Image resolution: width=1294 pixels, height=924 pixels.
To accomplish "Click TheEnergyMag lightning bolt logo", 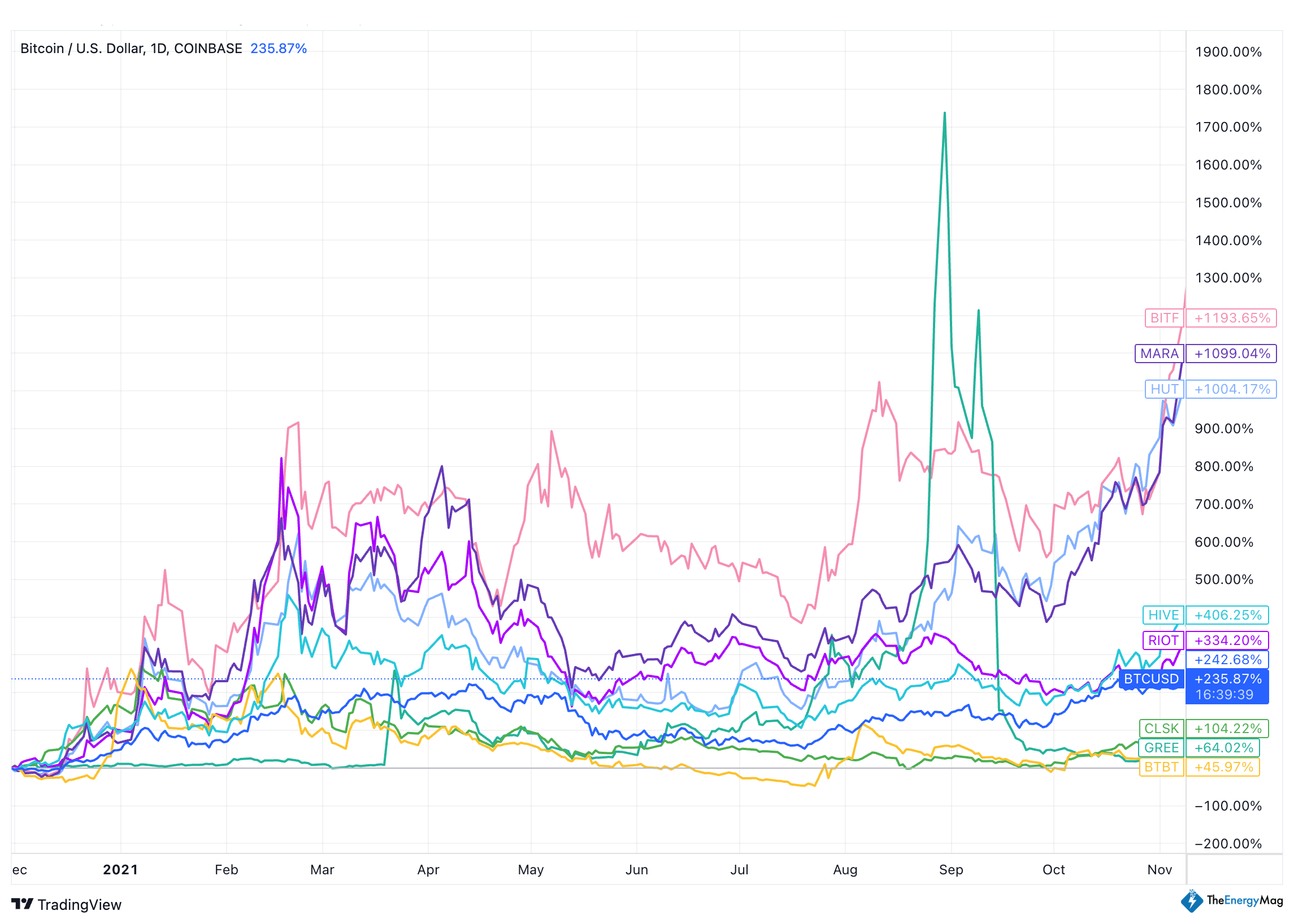I will click(x=1191, y=901).
